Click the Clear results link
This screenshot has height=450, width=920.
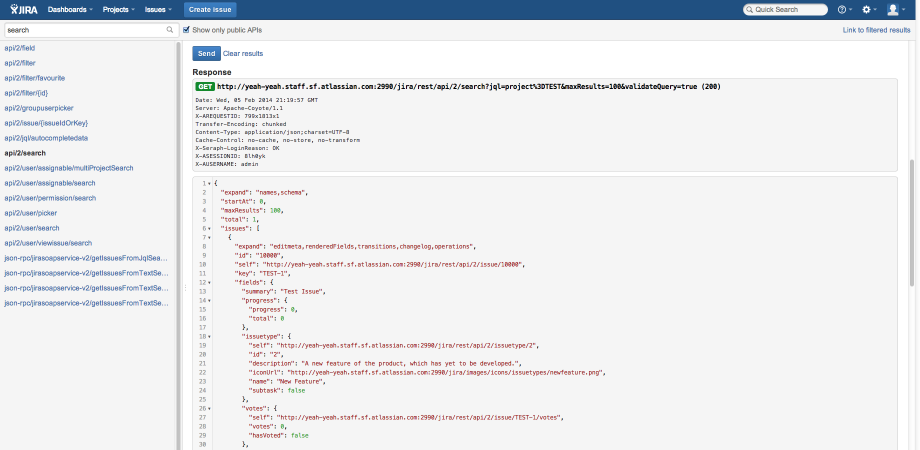(x=243, y=53)
